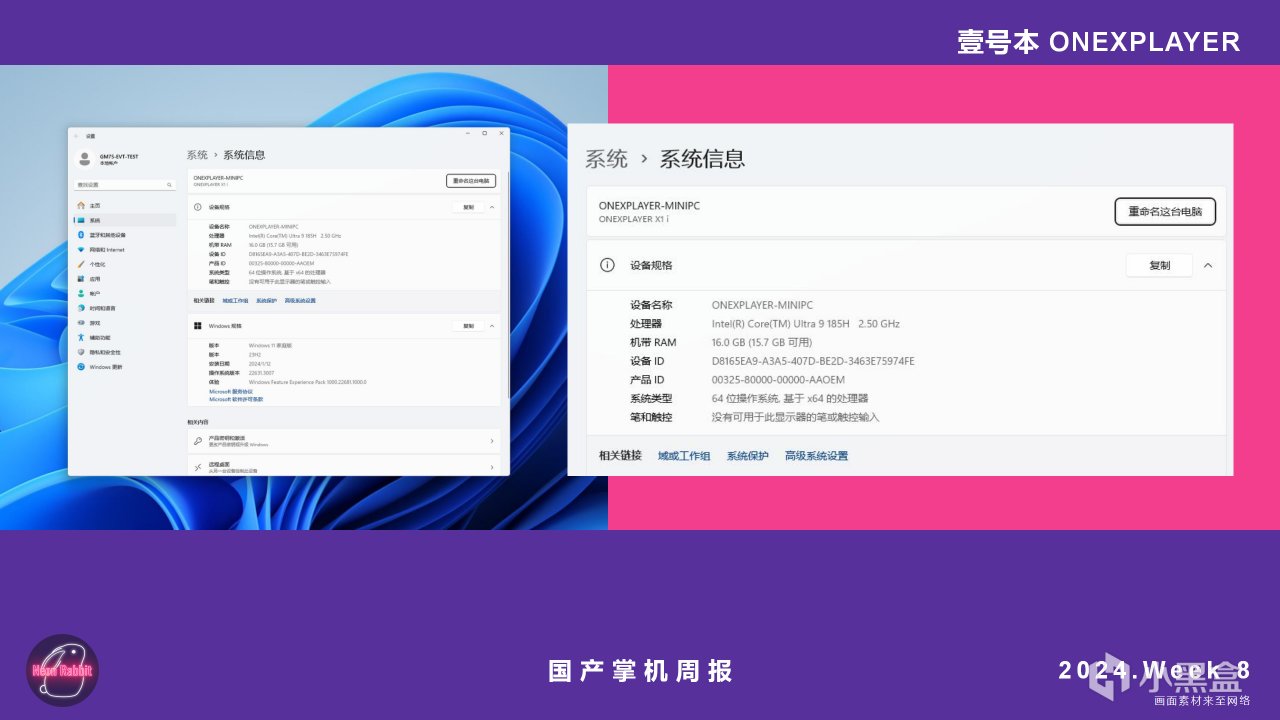Image resolution: width=1280 pixels, height=720 pixels.
Task: Click 重命名这台电脑 in the small Settings window
Action: click(471, 181)
